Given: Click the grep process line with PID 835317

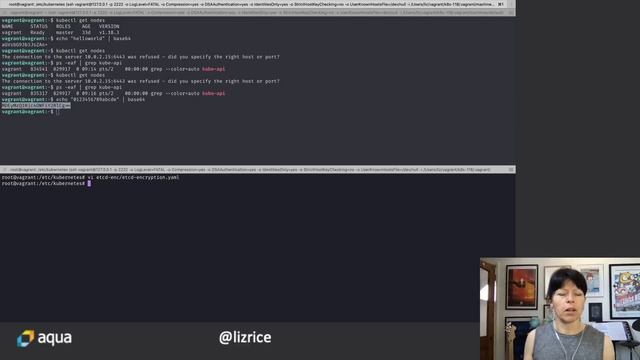Looking at the screenshot, I should tap(113, 93).
